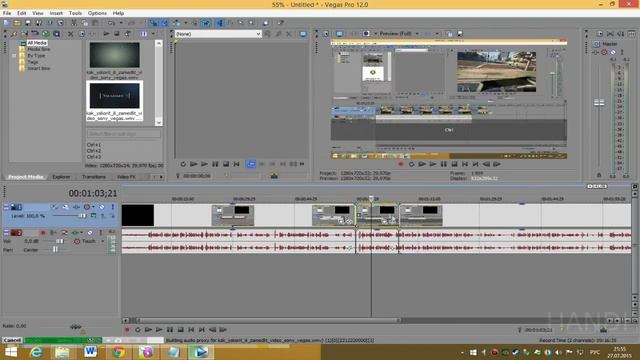Arm audio track 2 for record
This screenshot has width=640, height=360.
(x=43, y=233)
